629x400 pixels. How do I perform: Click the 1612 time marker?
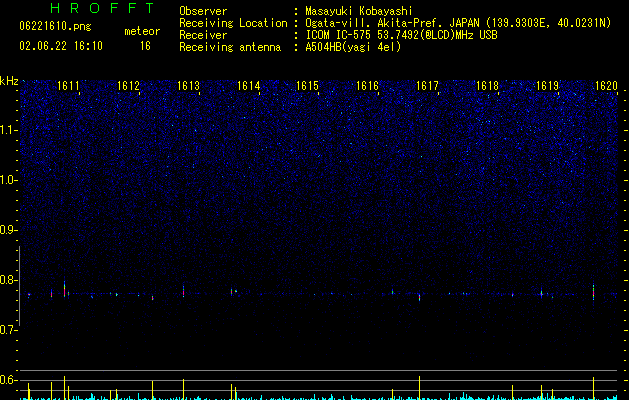point(128,86)
